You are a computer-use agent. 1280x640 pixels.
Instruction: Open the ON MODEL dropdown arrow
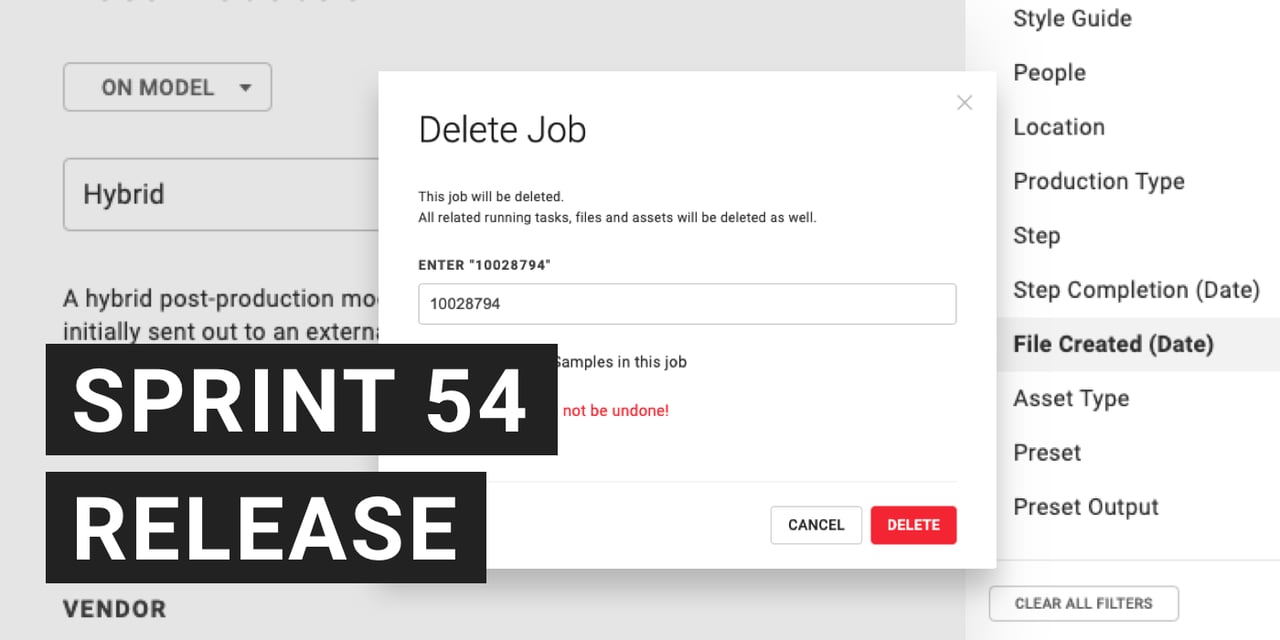click(246, 88)
